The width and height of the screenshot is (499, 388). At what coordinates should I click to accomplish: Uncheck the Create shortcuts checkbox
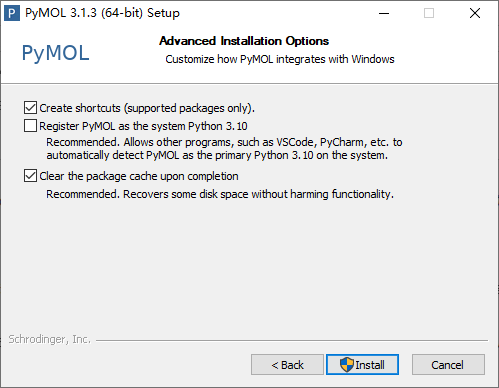pos(30,108)
